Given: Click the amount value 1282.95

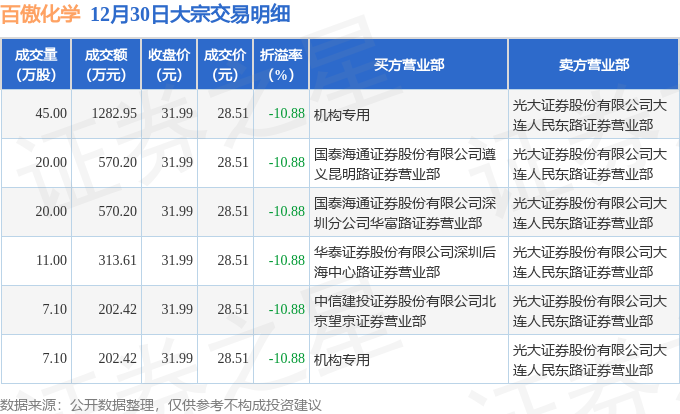Looking at the screenshot, I should [x=114, y=114].
